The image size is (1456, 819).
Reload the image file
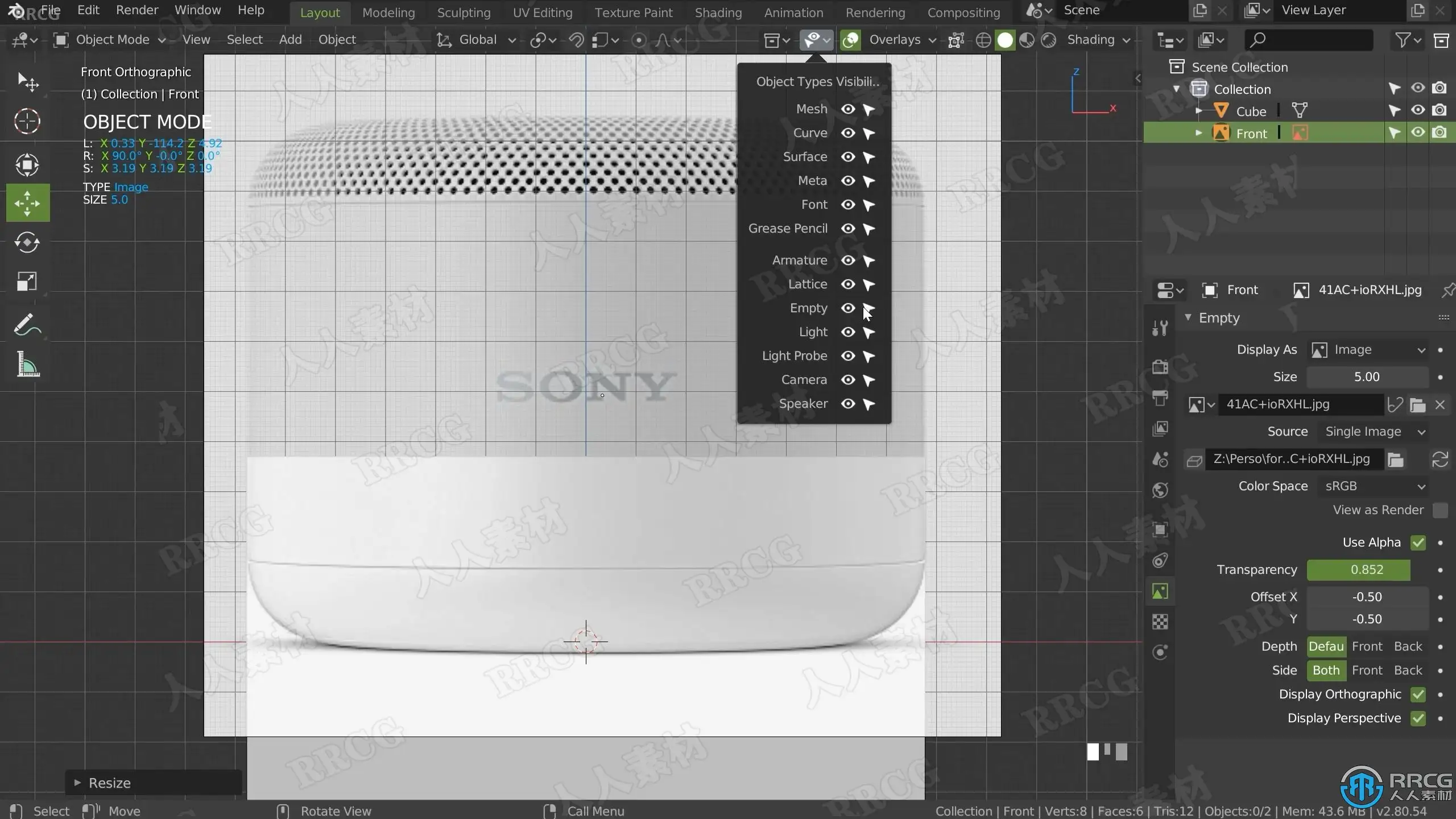[1440, 460]
